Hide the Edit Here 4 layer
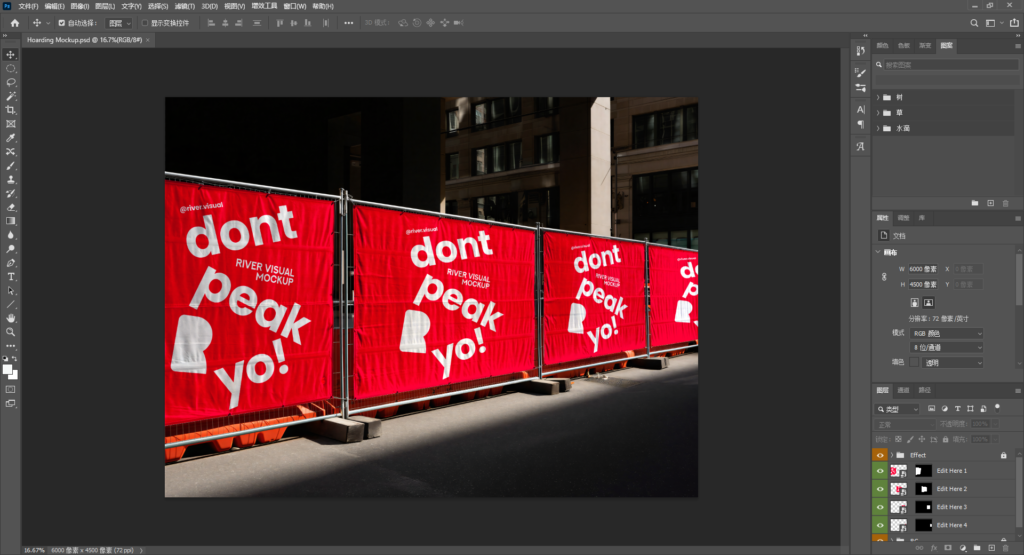The height and width of the screenshot is (555, 1024). pos(880,525)
